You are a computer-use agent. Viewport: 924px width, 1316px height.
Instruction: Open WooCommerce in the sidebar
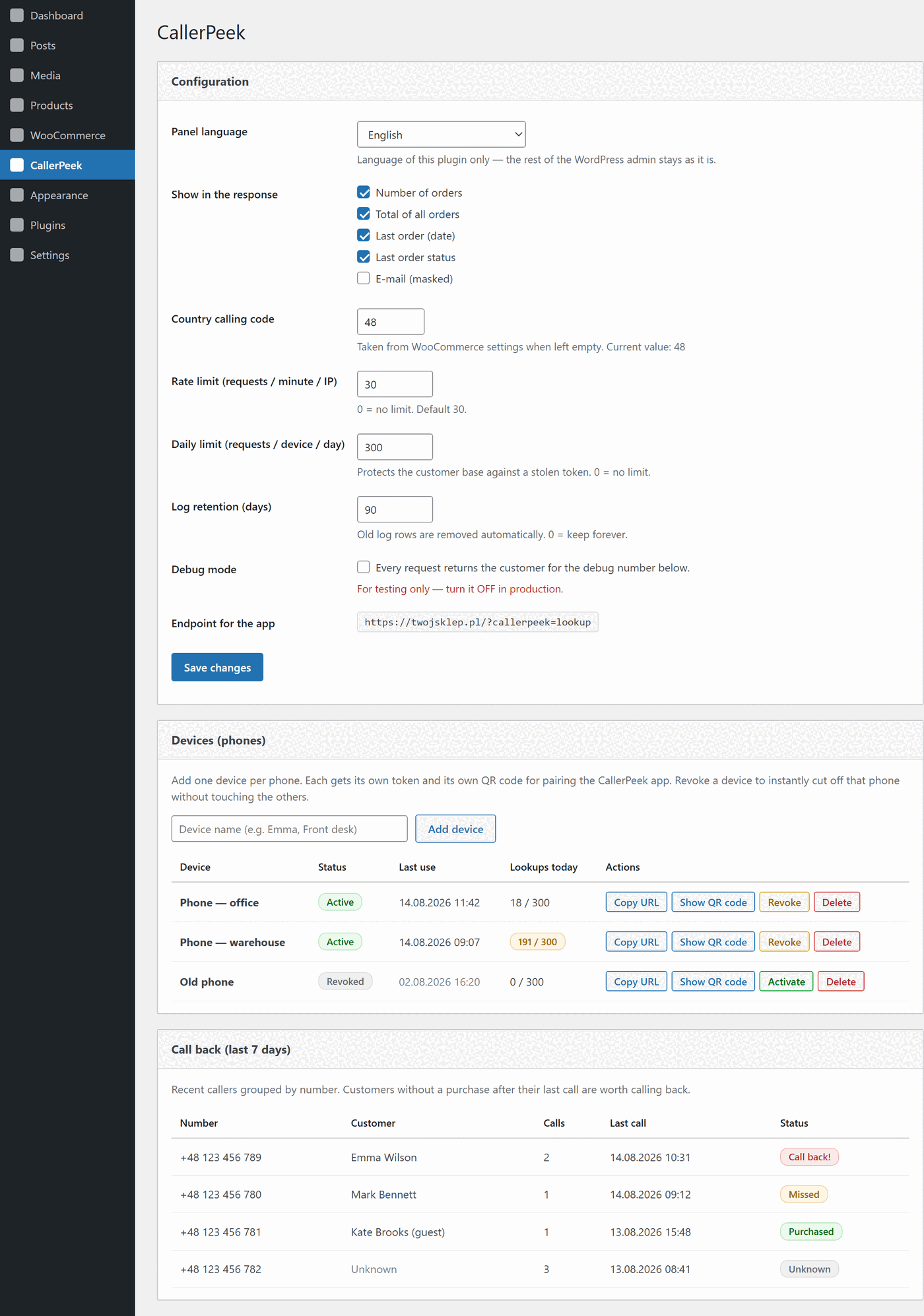67,135
